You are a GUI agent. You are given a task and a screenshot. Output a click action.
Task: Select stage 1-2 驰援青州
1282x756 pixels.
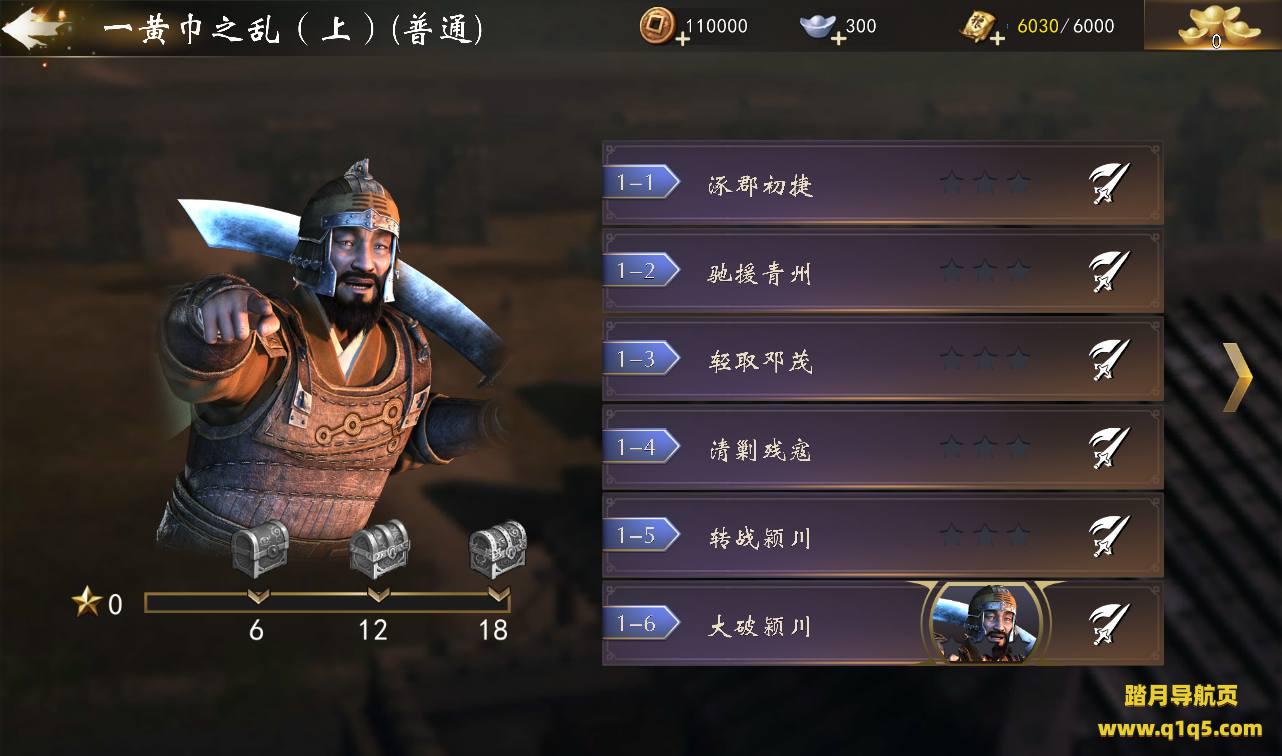882,271
